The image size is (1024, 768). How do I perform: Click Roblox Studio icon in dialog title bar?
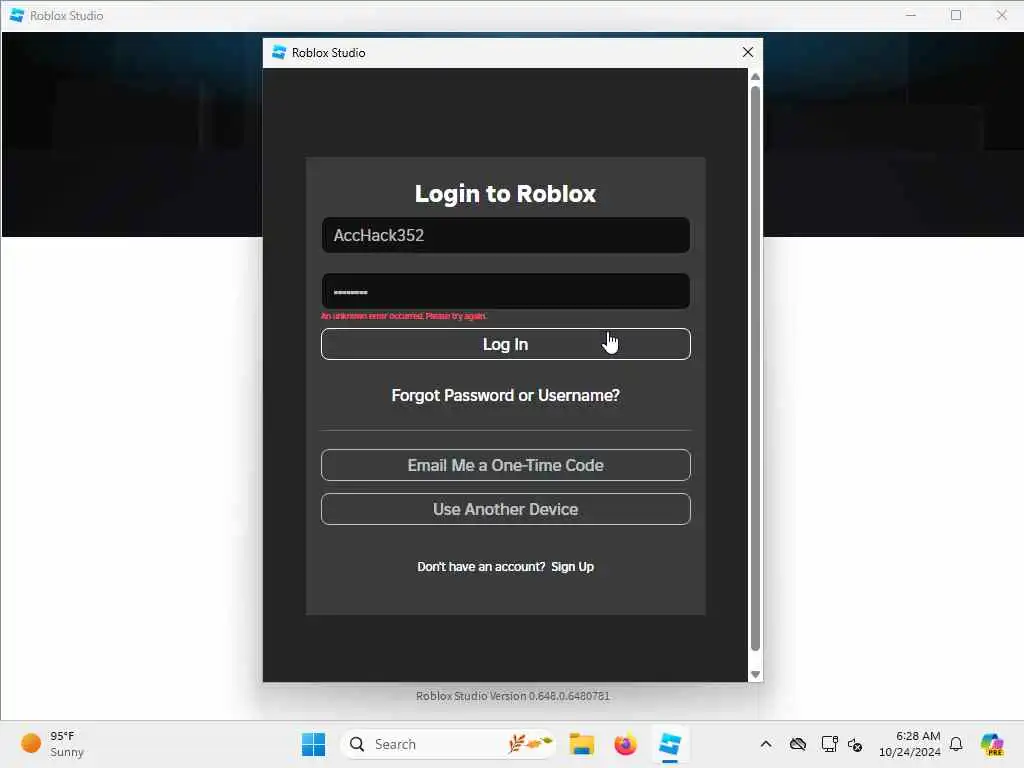click(x=279, y=52)
